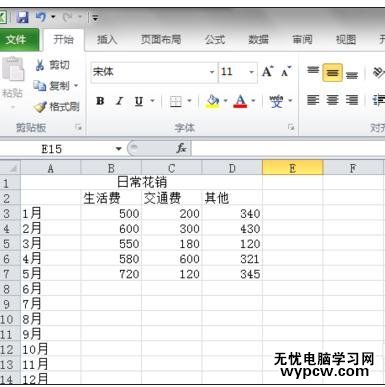Expand the font size dropdown
385x387 pixels.
click(252, 72)
